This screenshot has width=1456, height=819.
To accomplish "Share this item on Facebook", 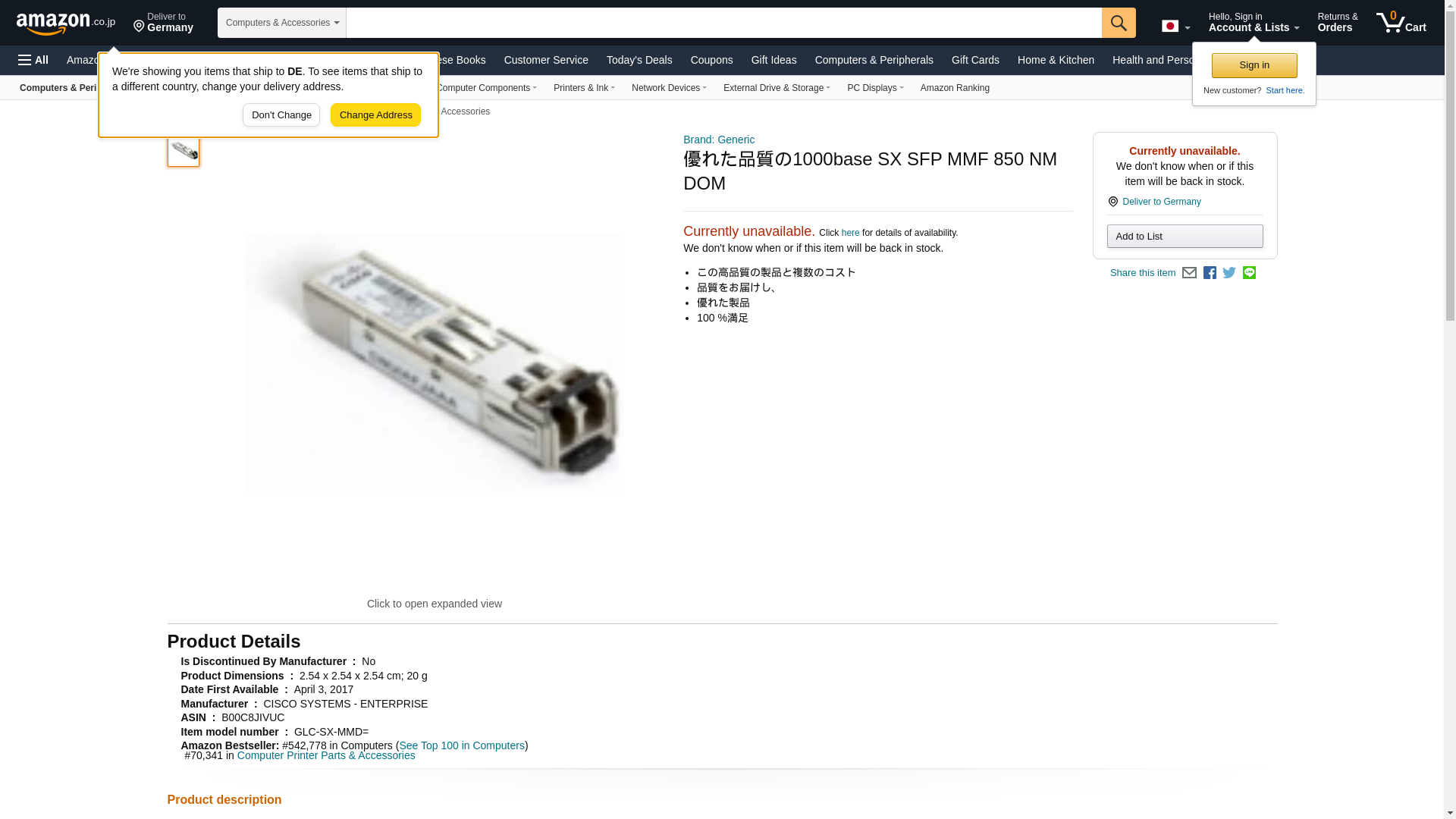I will 1210,273.
